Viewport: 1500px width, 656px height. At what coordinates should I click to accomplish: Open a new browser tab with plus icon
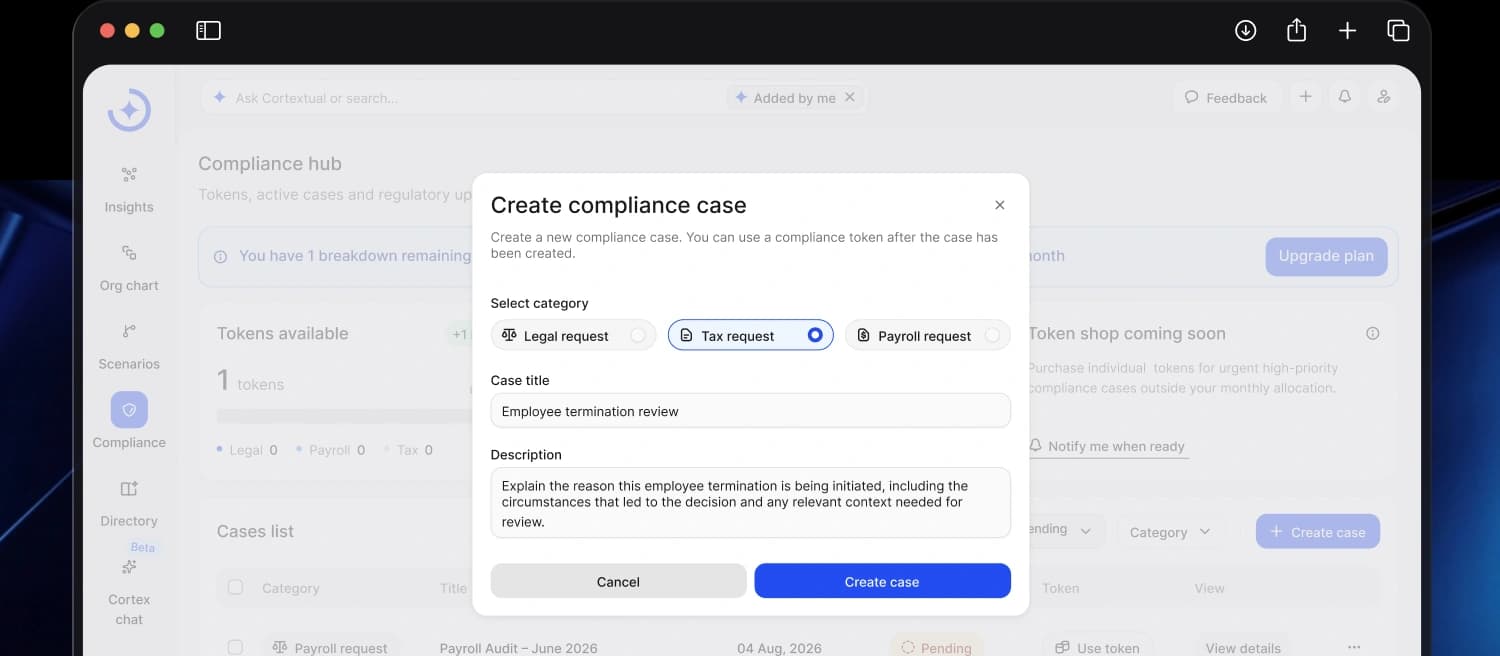pyautogui.click(x=1347, y=31)
